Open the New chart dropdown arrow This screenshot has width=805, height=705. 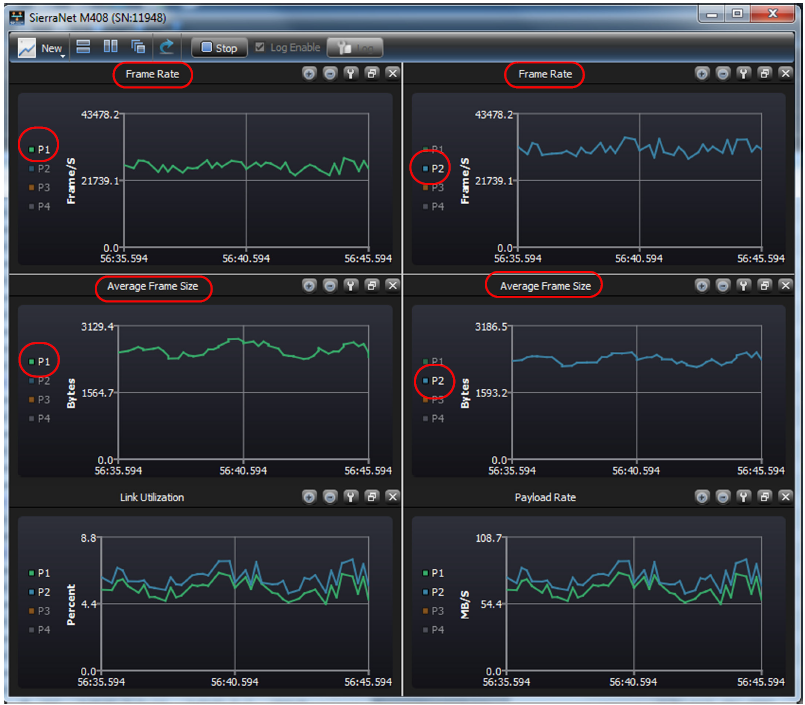pyautogui.click(x=63, y=55)
